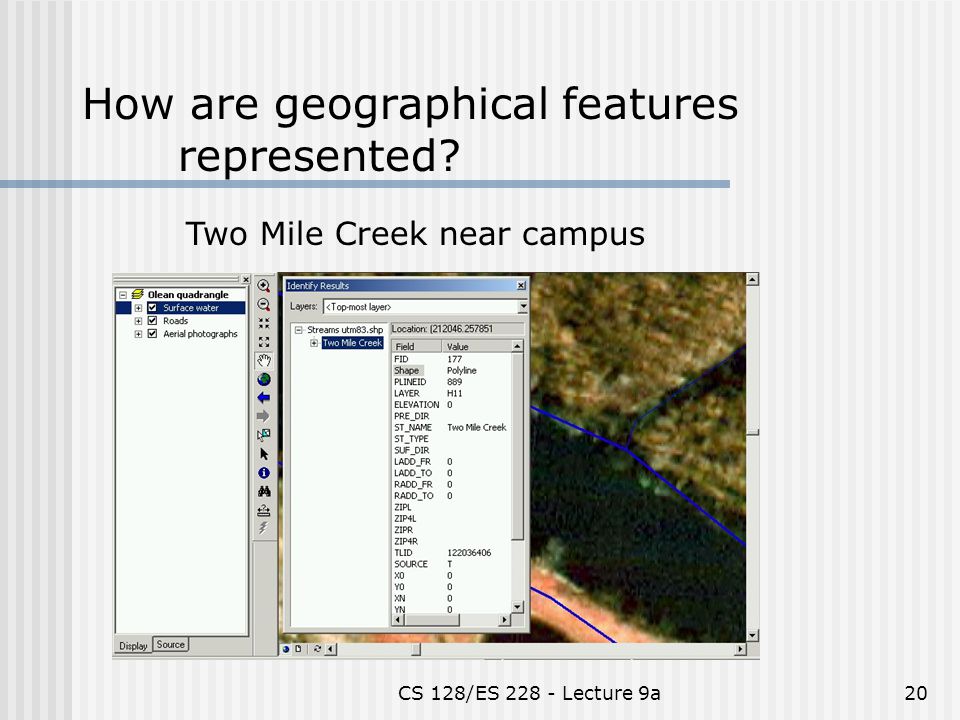
Task: Click the SOURCE field
Action: click(411, 564)
